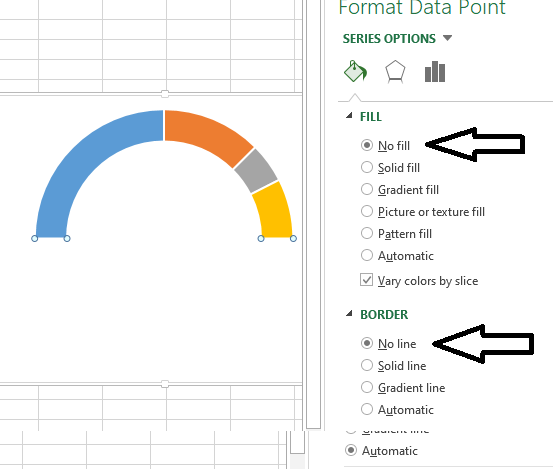Click the Format Data Point pane title
Image resolution: width=553 pixels, height=469 pixels.
422,8
